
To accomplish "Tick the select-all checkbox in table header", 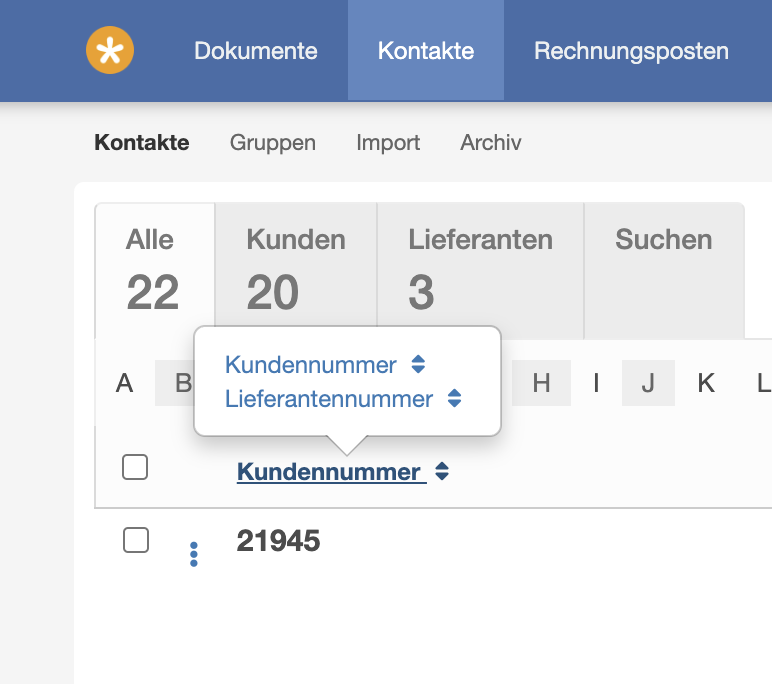I will pyautogui.click(x=135, y=467).
